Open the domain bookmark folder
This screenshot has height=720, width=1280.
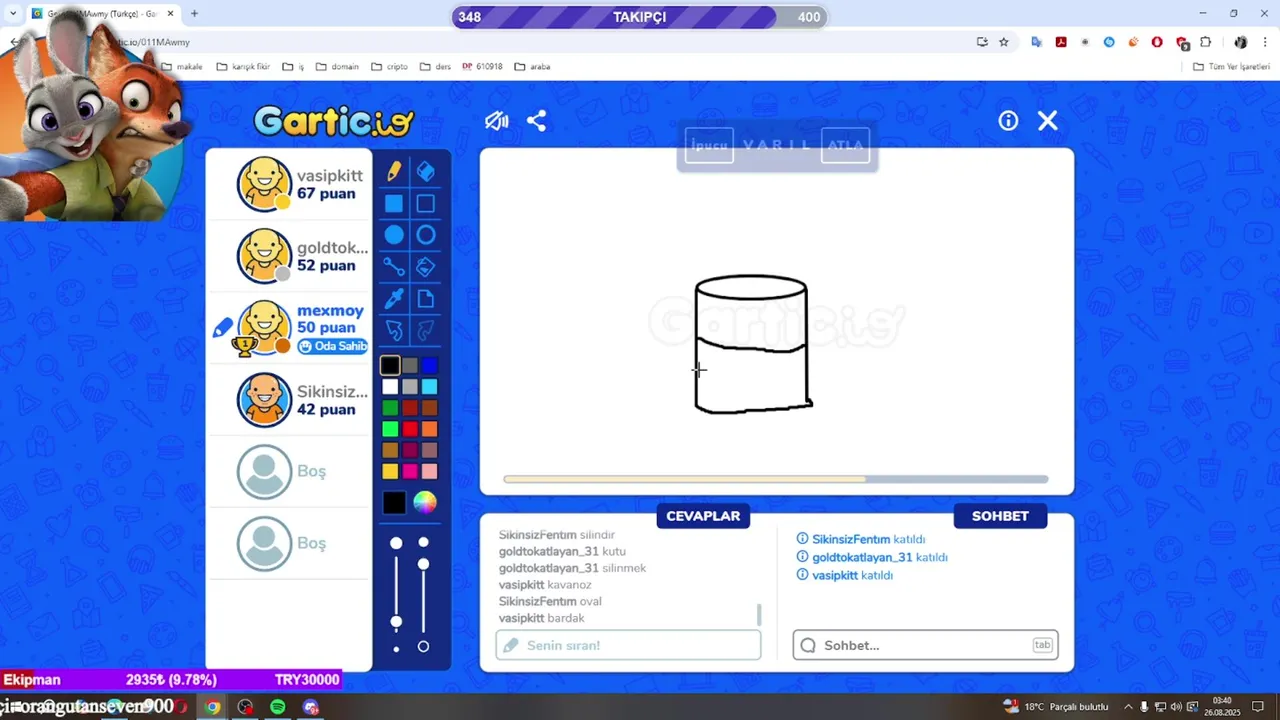click(x=337, y=67)
